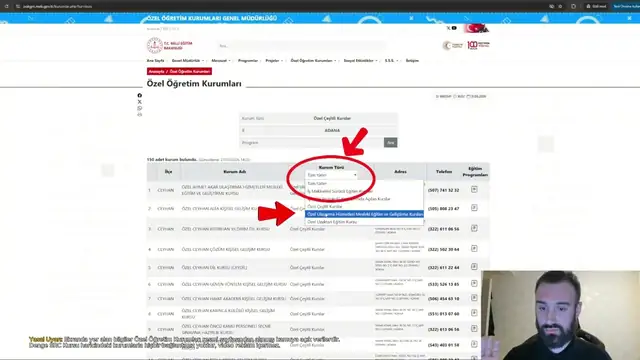Click the Kurum Adı column header
Screen dimensions: 640x360
[235, 172]
